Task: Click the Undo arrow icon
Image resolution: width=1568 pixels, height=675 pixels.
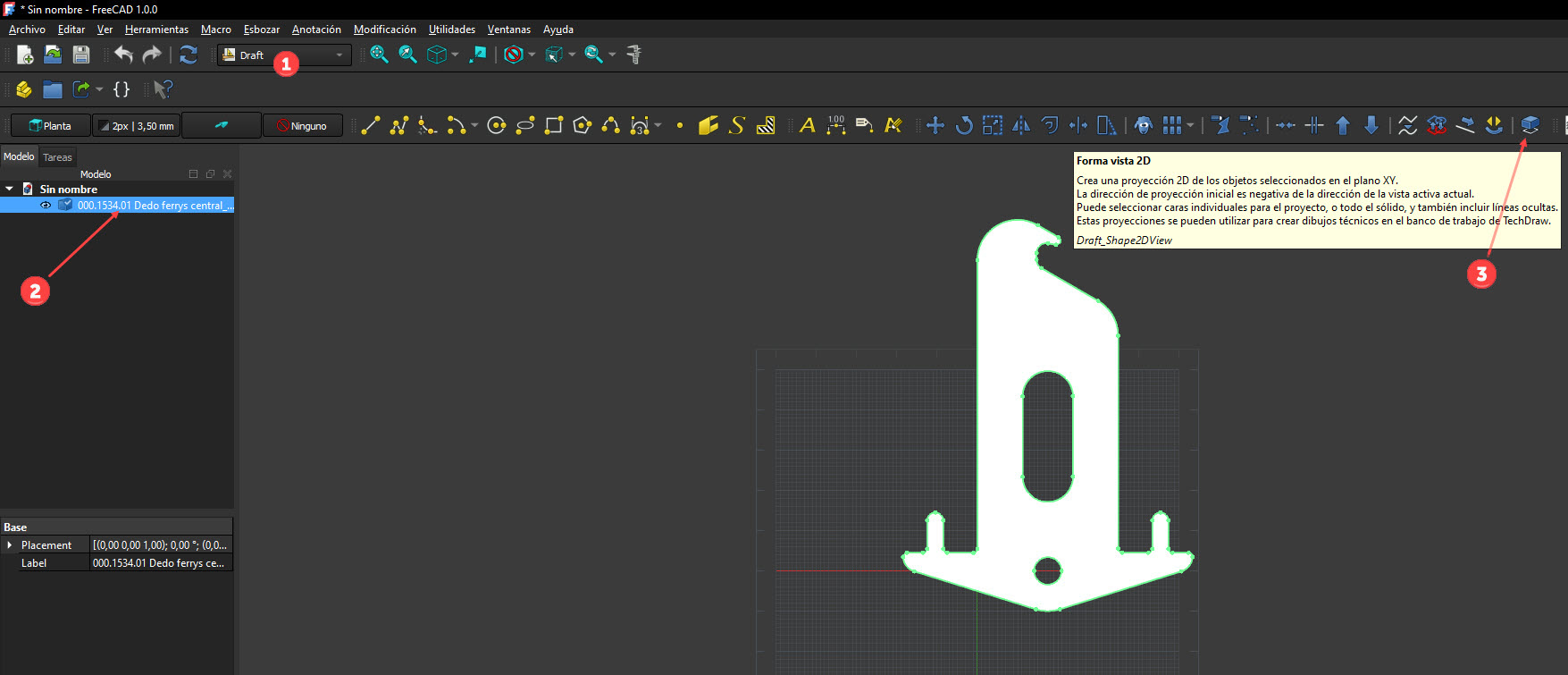Action: (x=123, y=55)
